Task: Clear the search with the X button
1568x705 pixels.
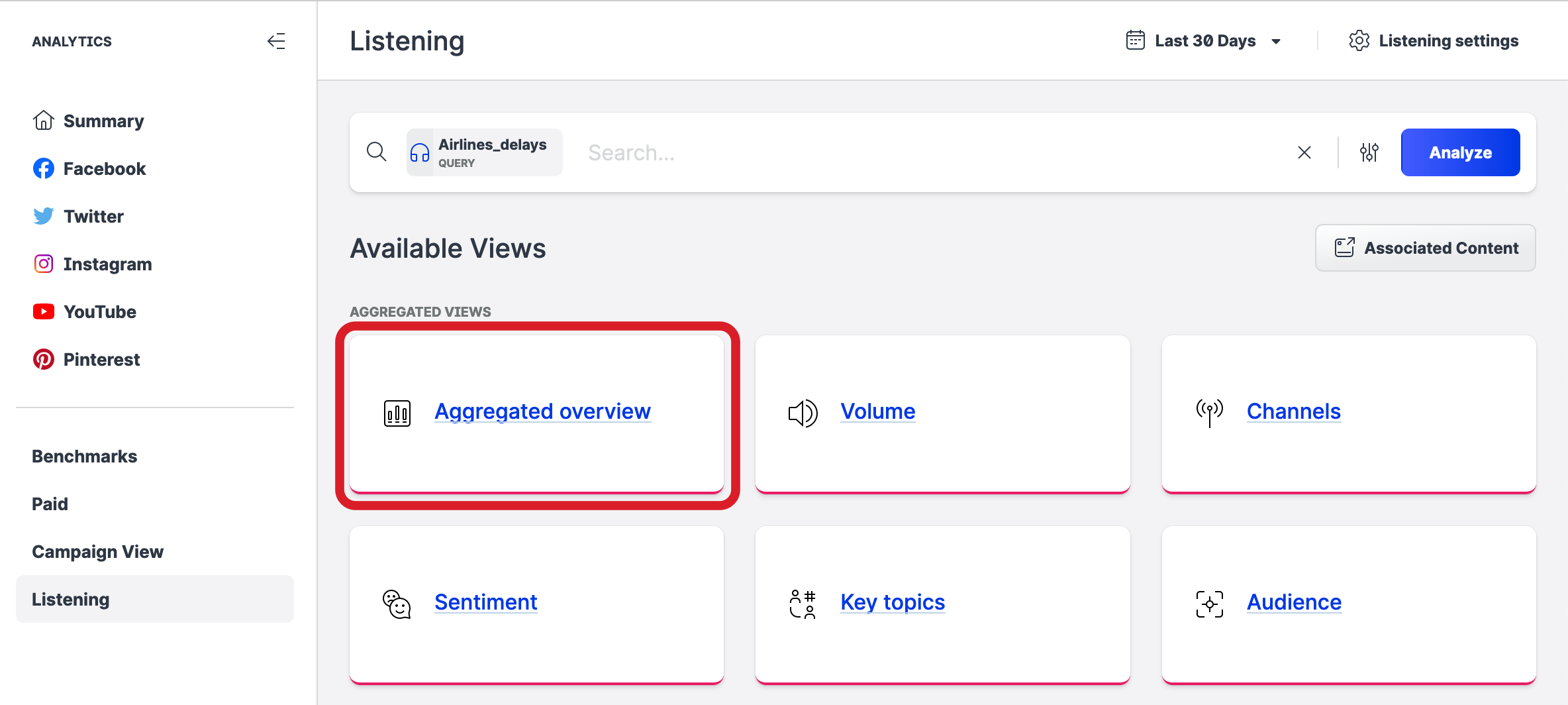Action: [x=1304, y=152]
